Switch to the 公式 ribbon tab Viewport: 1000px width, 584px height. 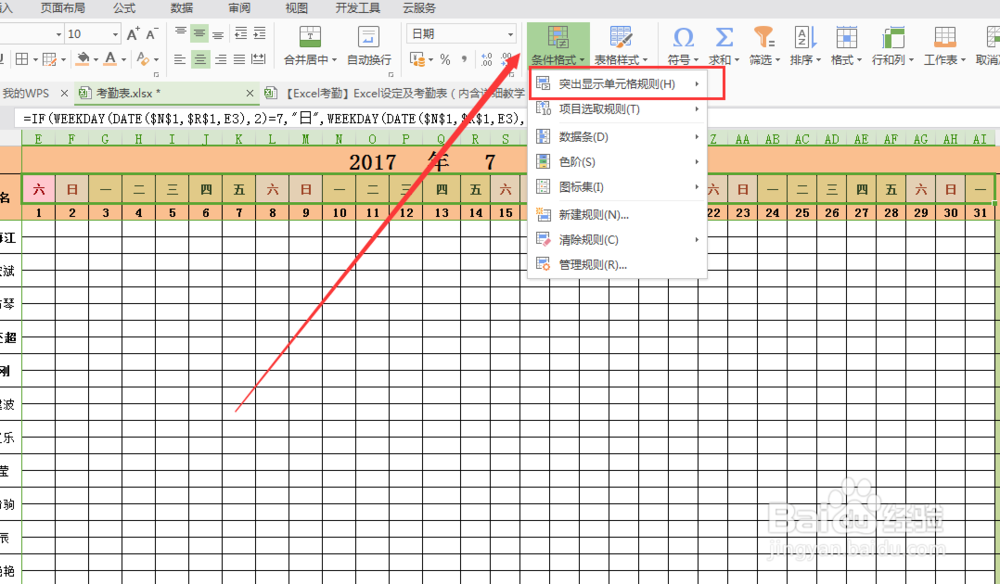[x=124, y=8]
